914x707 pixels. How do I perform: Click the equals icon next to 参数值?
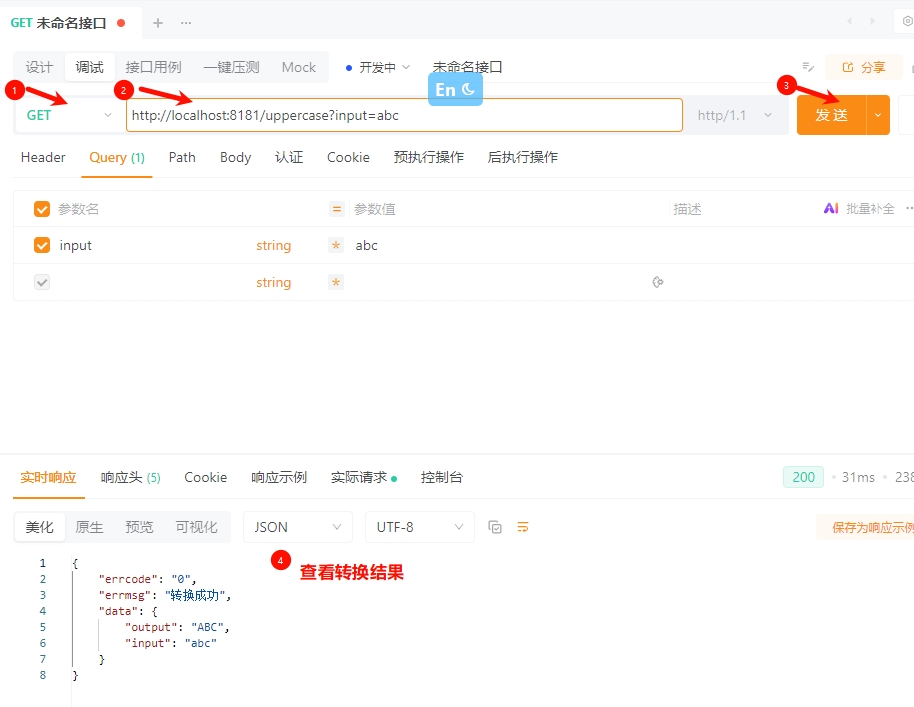337,209
